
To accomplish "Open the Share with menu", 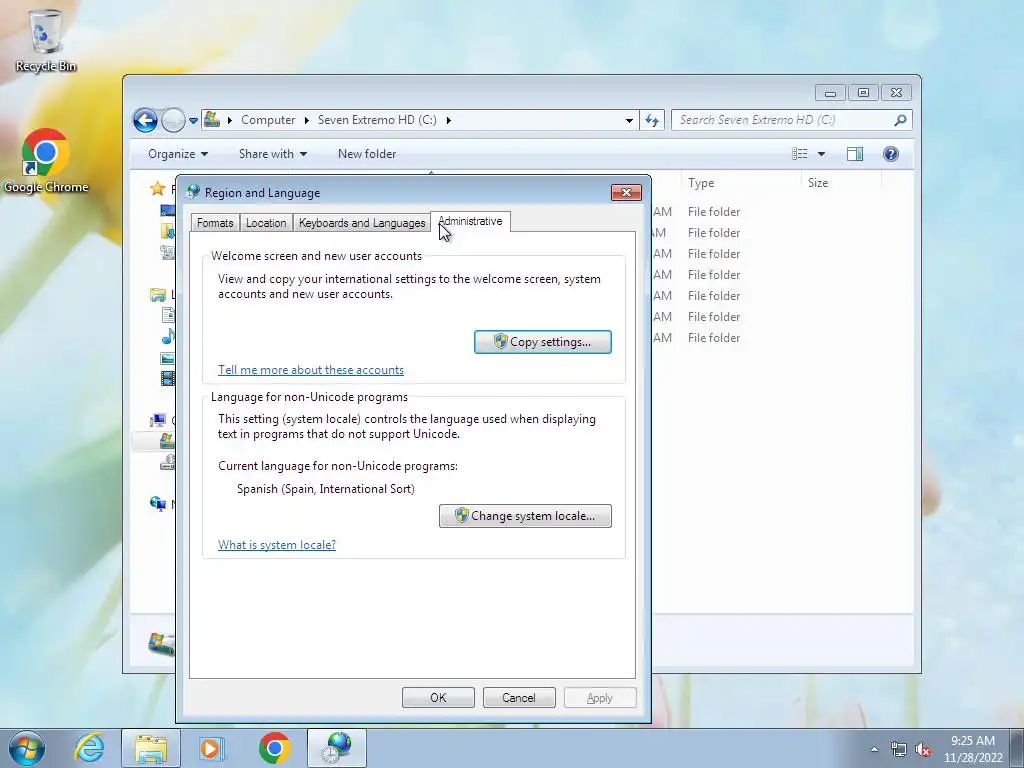I will [x=272, y=154].
